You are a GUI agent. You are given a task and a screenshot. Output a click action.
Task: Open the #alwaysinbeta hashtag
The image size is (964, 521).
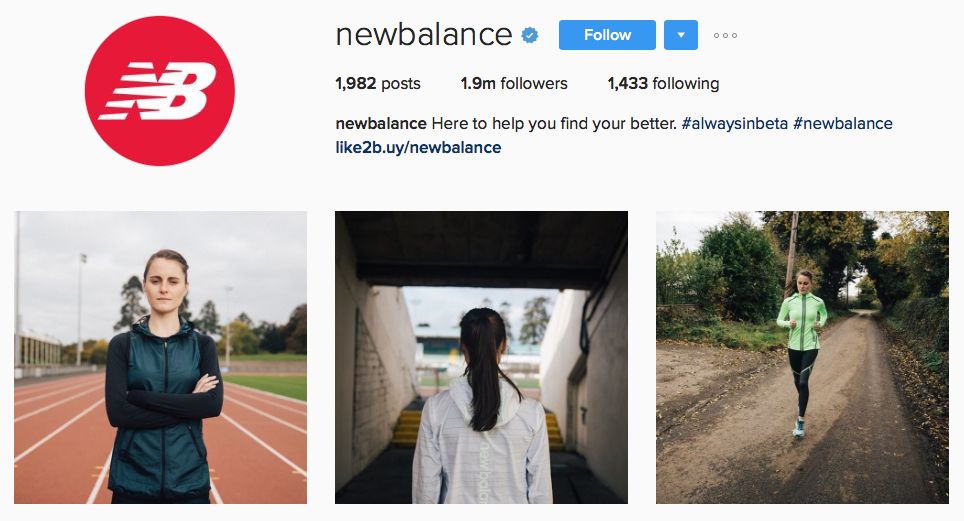735,124
